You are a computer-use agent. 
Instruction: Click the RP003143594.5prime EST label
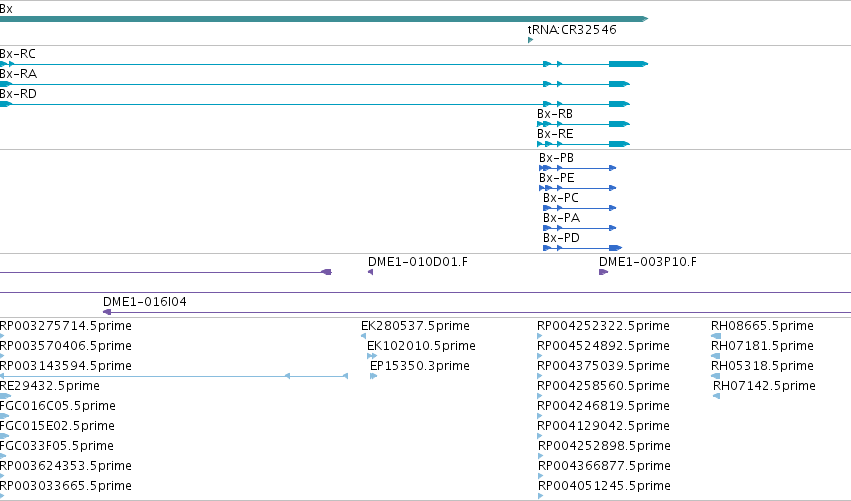click(66, 366)
